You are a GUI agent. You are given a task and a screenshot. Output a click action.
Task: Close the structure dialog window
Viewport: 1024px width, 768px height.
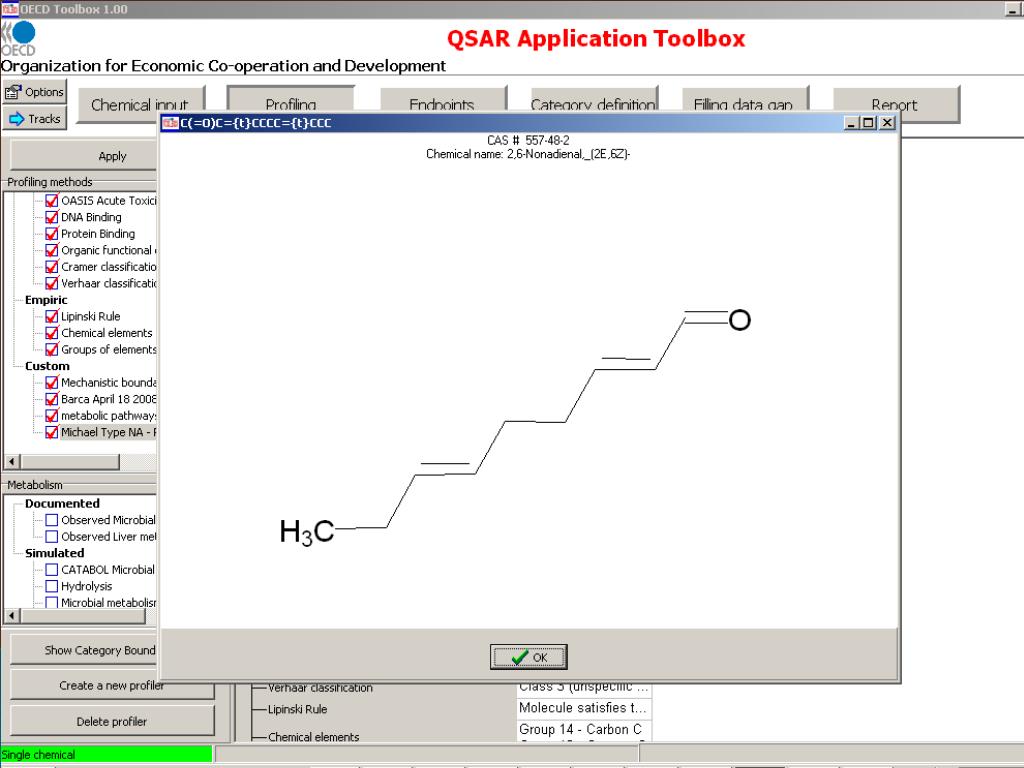click(887, 123)
